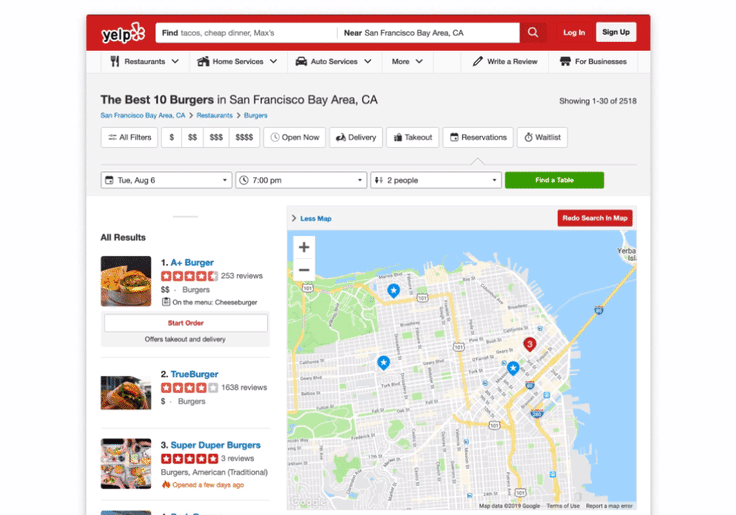Open the TrueBurger listing link

194,374
